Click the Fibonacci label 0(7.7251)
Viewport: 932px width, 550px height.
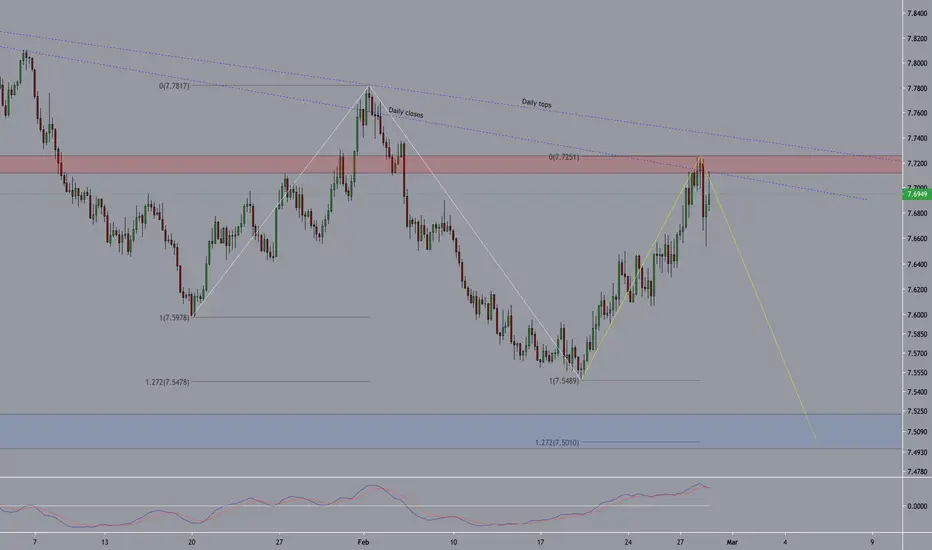[x=563, y=158]
